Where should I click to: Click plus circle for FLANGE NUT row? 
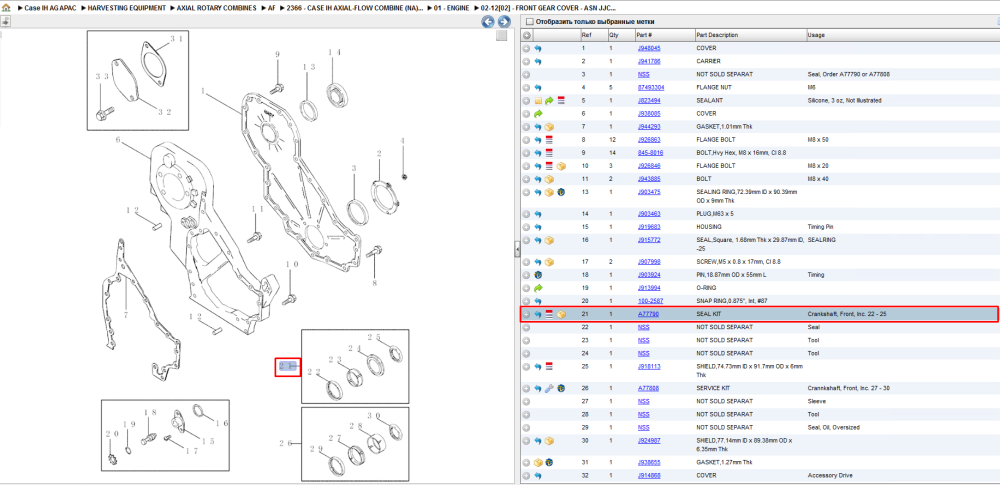click(x=526, y=87)
